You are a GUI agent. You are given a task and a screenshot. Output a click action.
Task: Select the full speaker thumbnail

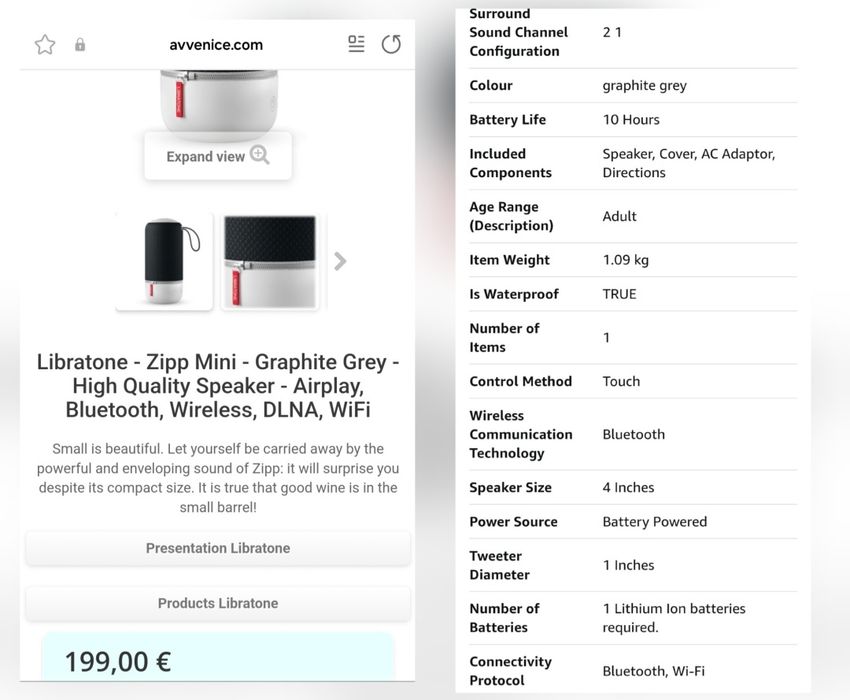pos(164,261)
